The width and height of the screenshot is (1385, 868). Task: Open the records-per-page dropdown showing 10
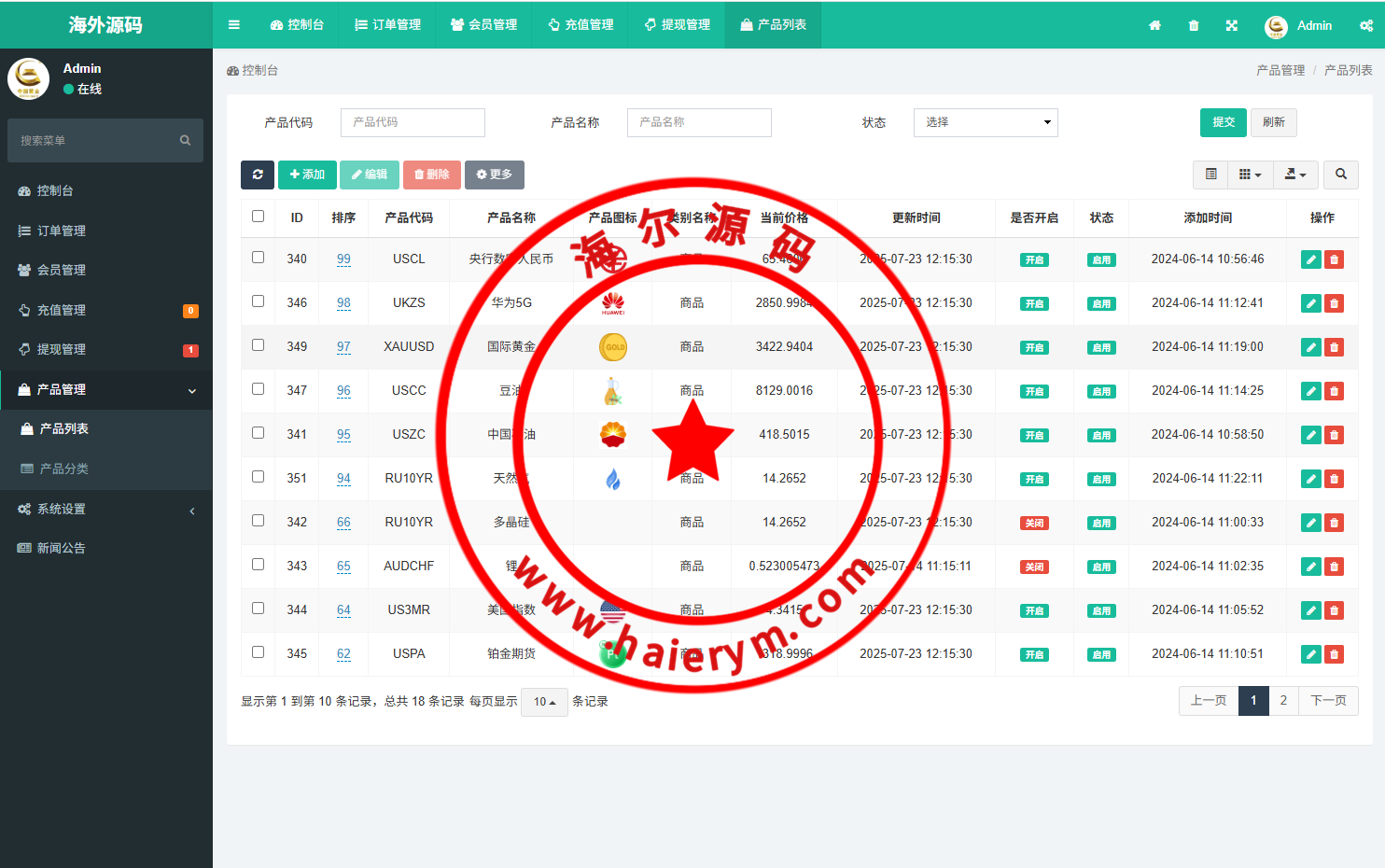pos(544,702)
